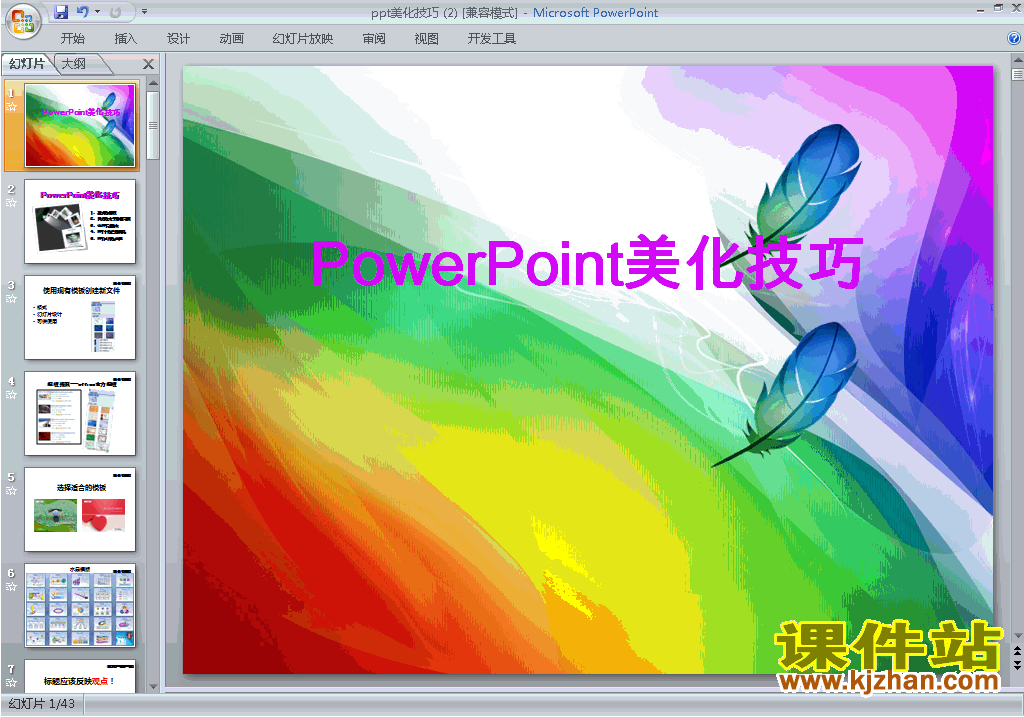The height and width of the screenshot is (718, 1024).
Task: Select slide 1 thumbnail
Action: [x=80, y=125]
